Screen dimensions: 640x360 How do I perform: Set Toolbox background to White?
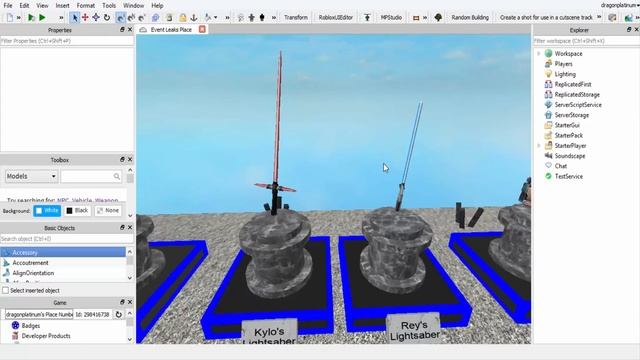point(47,211)
